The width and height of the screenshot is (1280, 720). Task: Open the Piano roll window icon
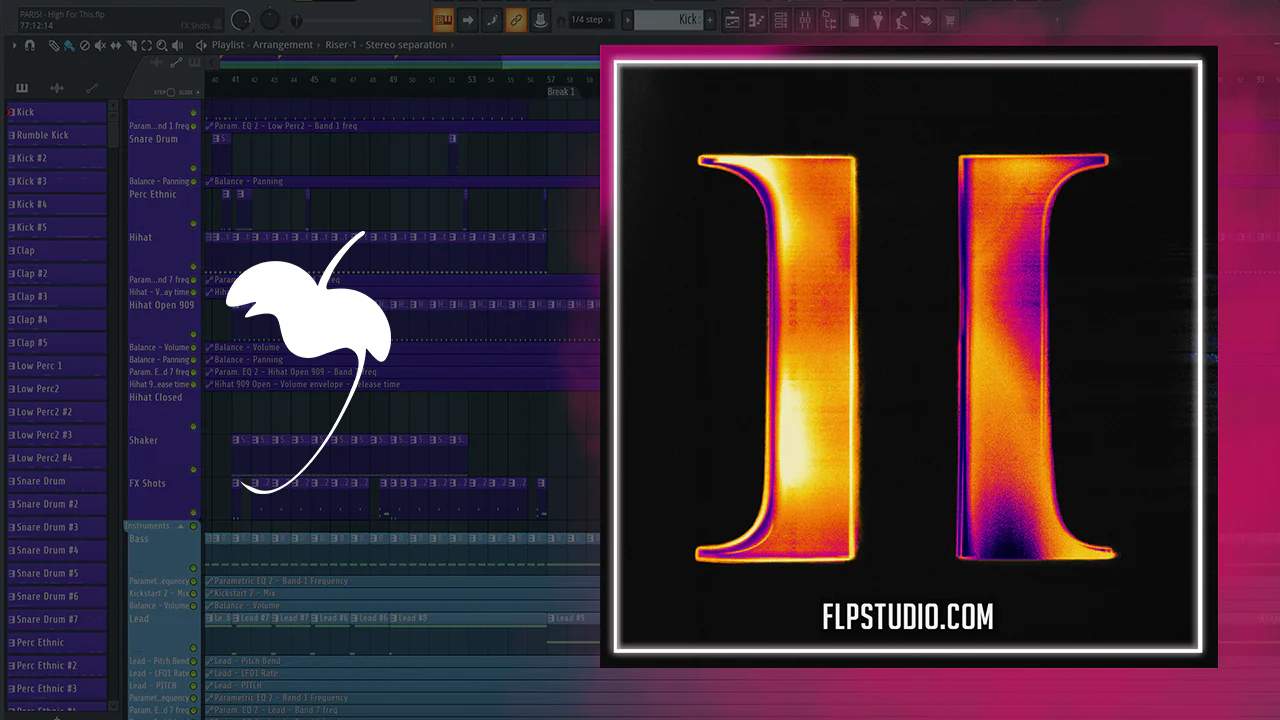[757, 19]
